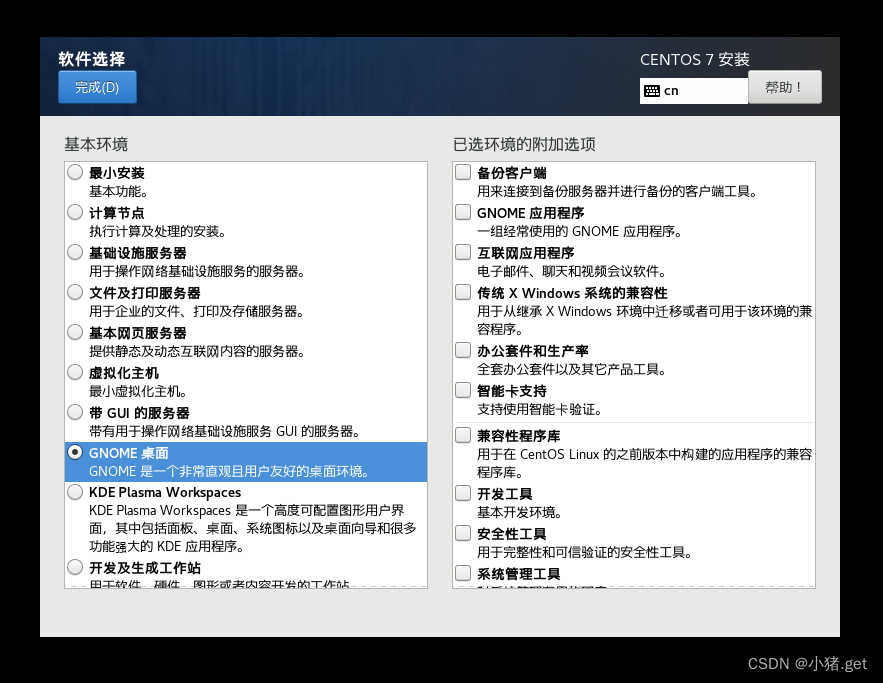
Task: Click text 提供静态及动态互联网内容的服务器。
Action: tap(197, 351)
